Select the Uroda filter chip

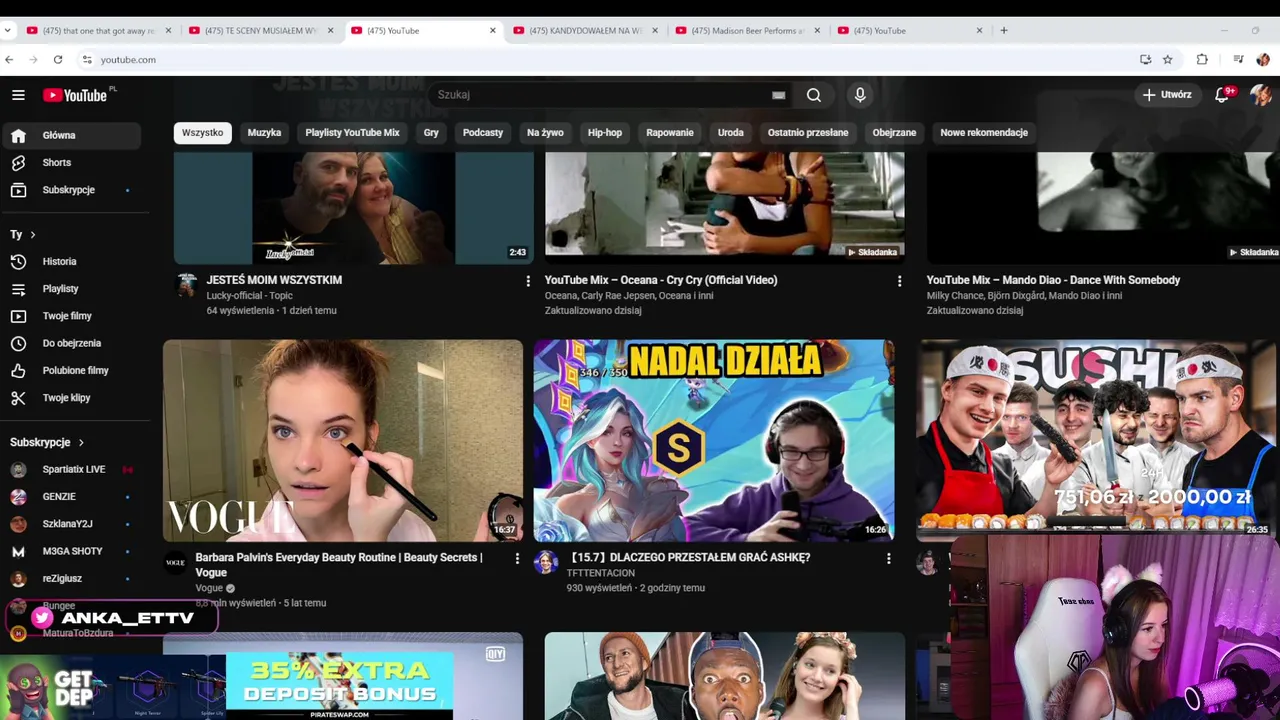(731, 132)
